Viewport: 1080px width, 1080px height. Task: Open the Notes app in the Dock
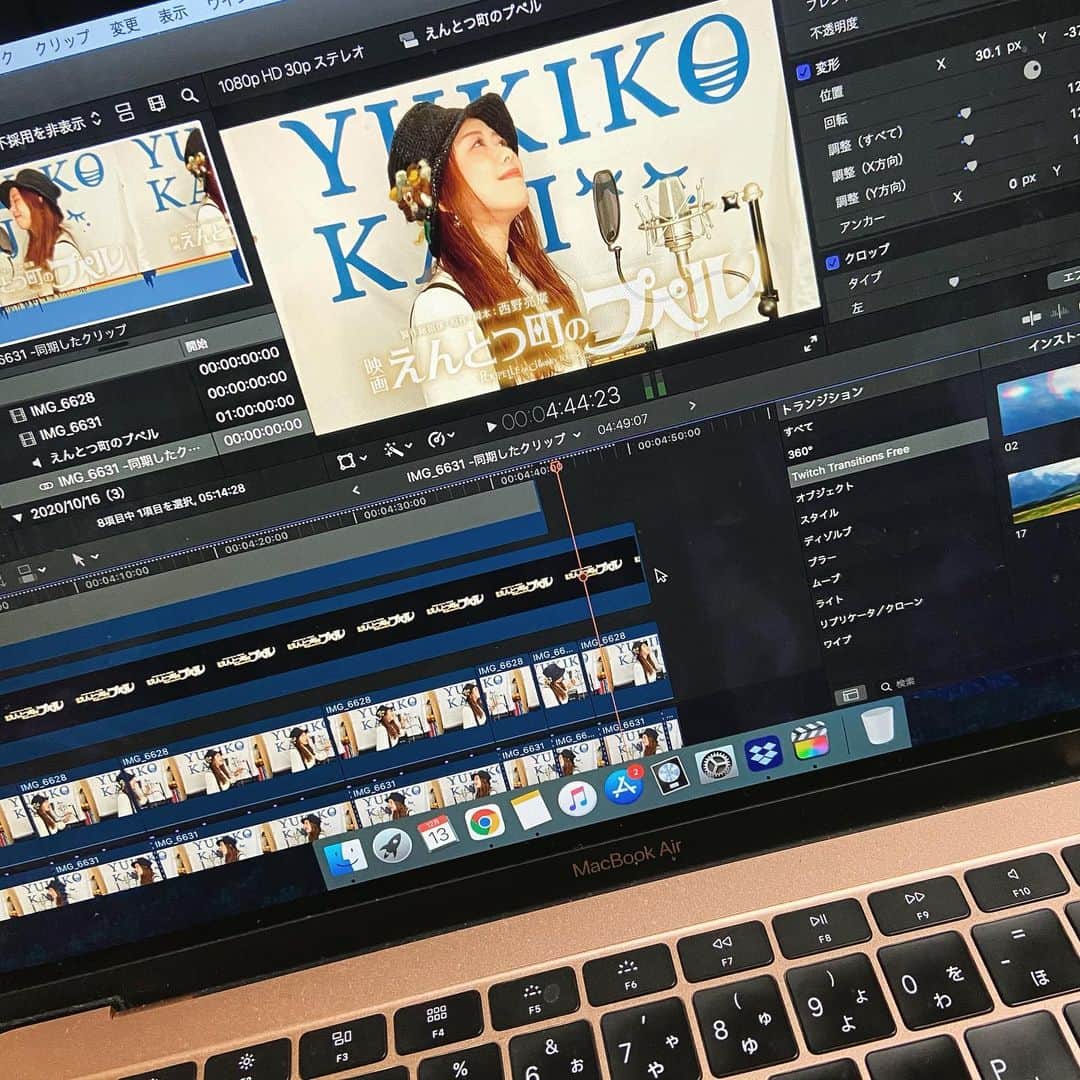point(531,810)
